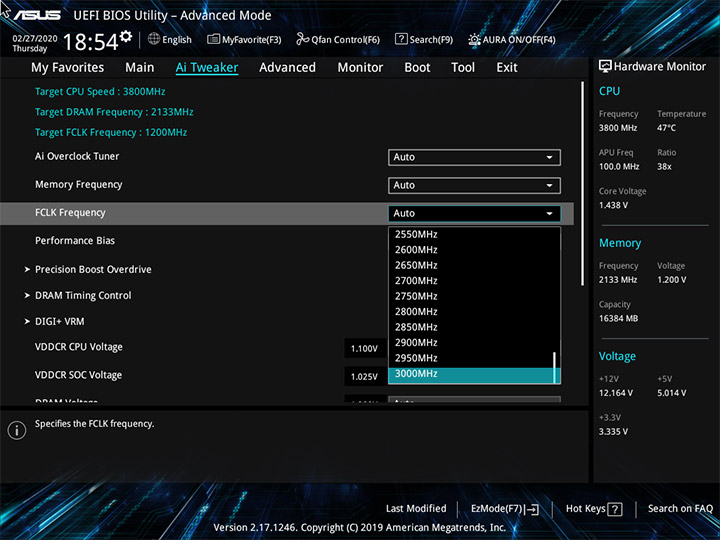Click the CPU Ratio 38x value

coord(664,167)
